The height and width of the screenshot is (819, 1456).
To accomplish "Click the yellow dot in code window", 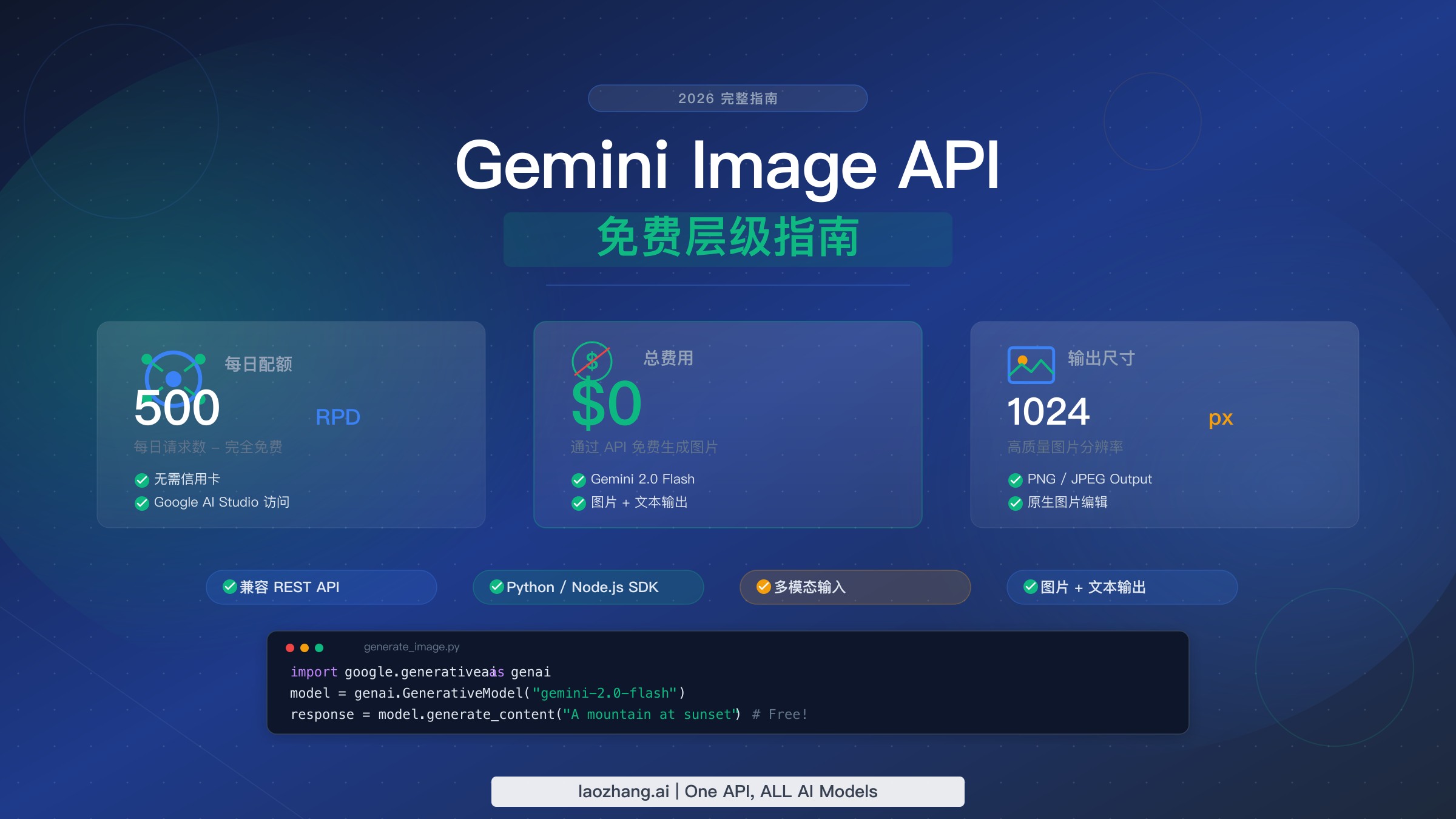I will pos(305,648).
